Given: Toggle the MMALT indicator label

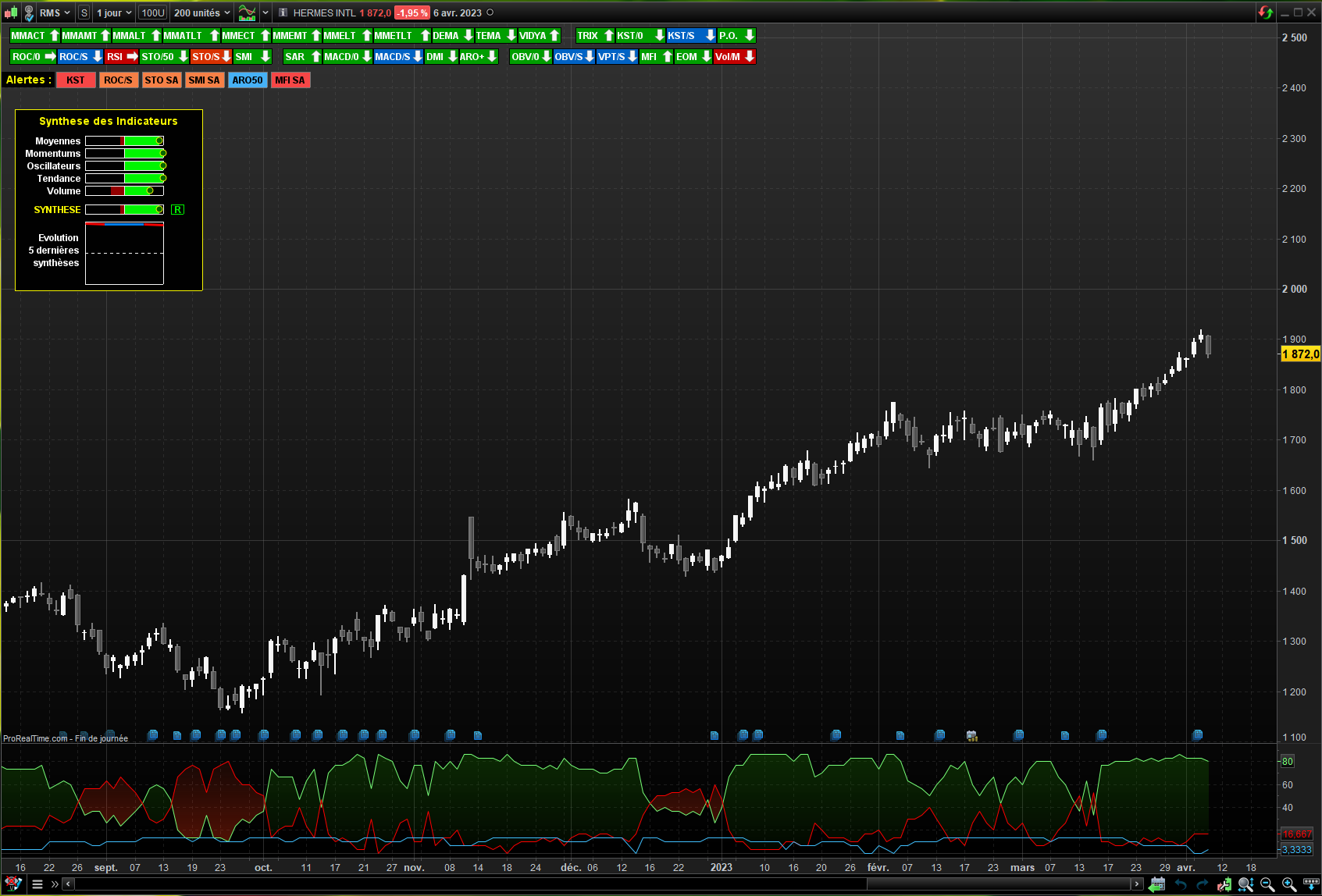Looking at the screenshot, I should click(x=136, y=35).
